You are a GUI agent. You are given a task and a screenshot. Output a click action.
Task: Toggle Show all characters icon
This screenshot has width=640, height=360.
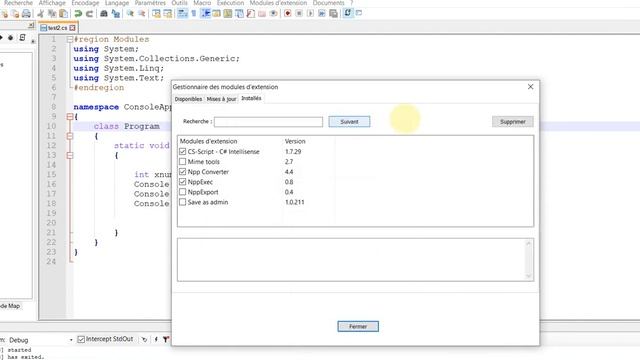click(194, 13)
